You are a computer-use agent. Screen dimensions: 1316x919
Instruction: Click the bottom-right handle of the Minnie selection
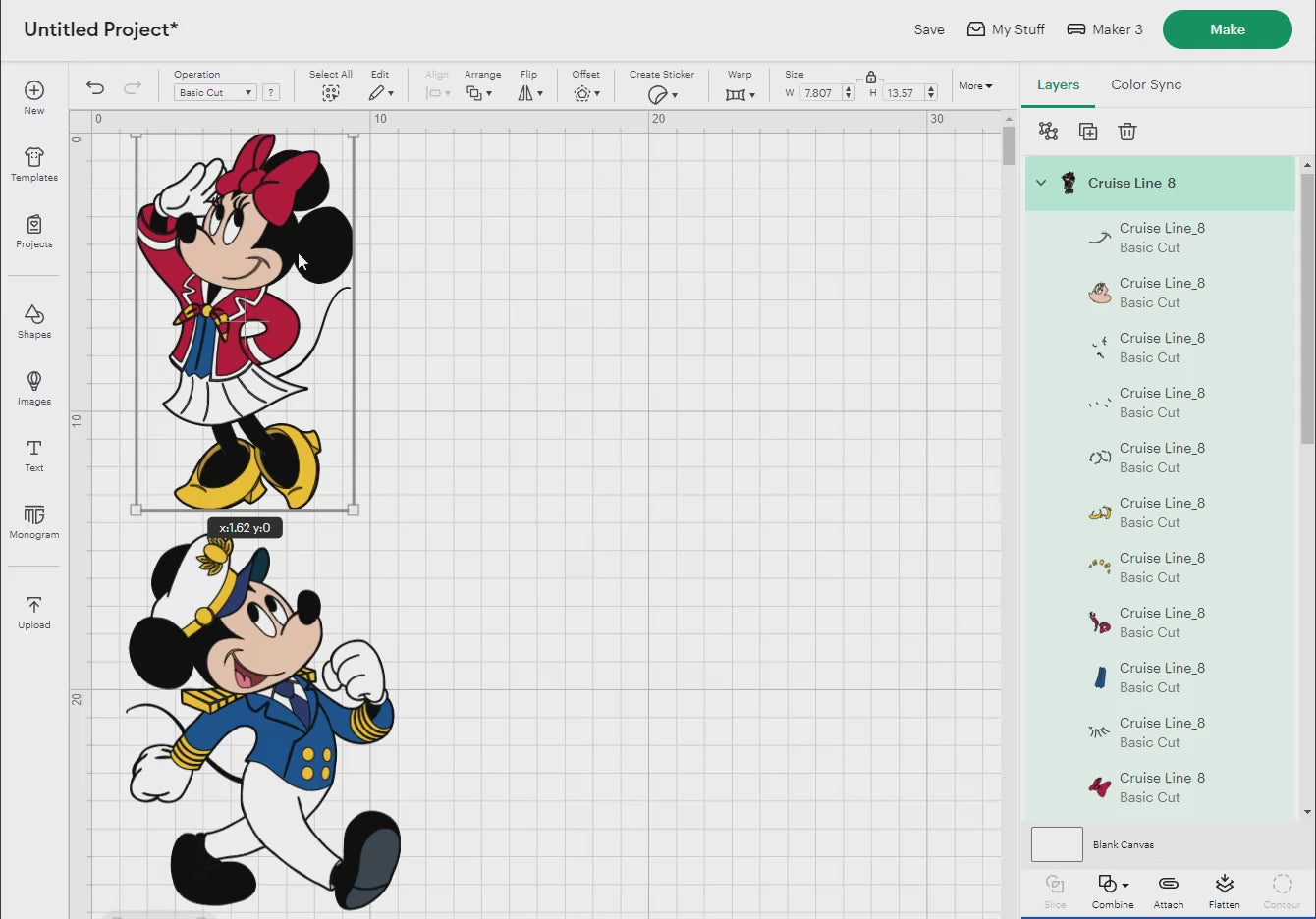[354, 510]
